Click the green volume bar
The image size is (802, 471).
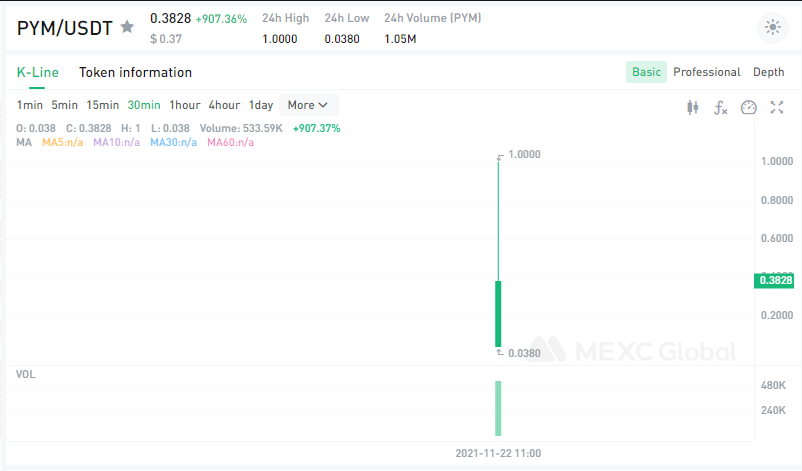[x=498, y=408]
